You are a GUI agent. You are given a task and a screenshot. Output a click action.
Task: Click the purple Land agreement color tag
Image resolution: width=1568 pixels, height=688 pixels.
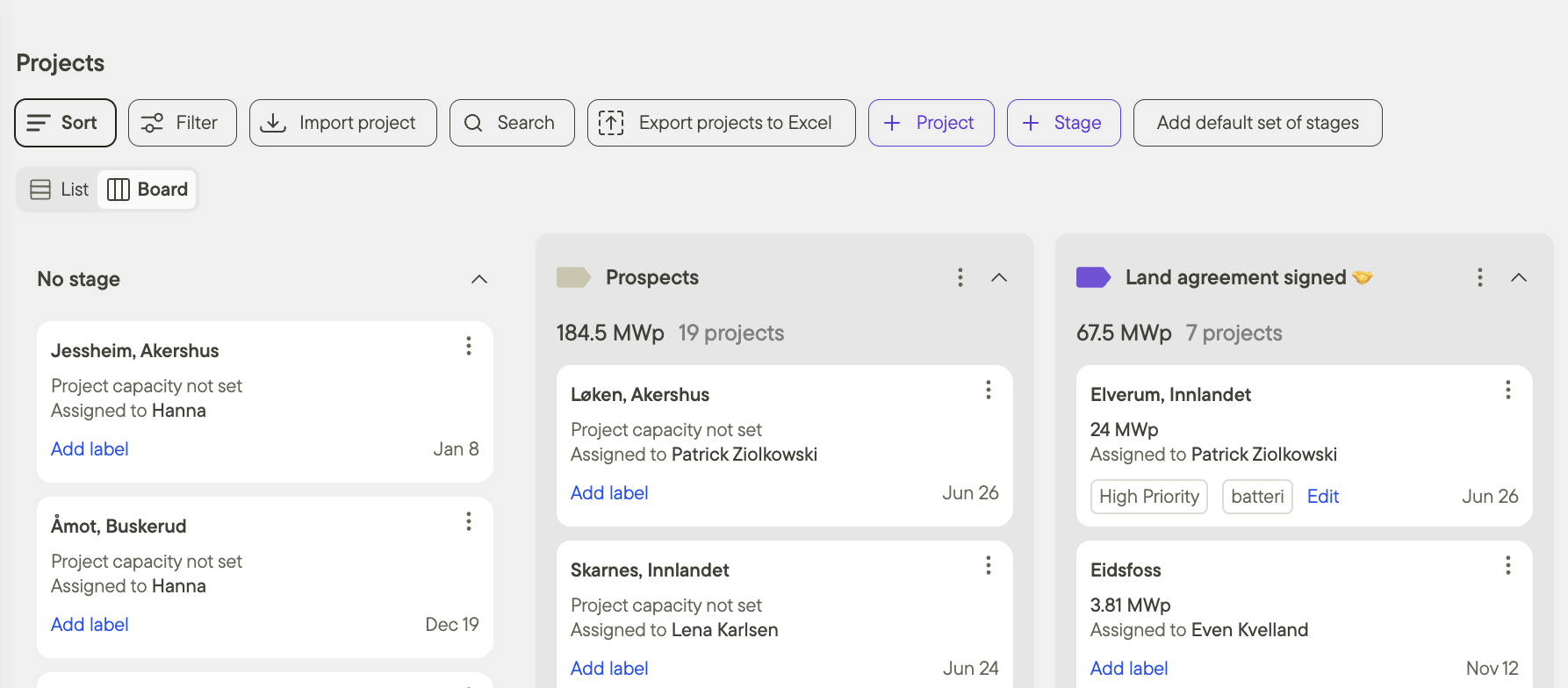(x=1093, y=277)
